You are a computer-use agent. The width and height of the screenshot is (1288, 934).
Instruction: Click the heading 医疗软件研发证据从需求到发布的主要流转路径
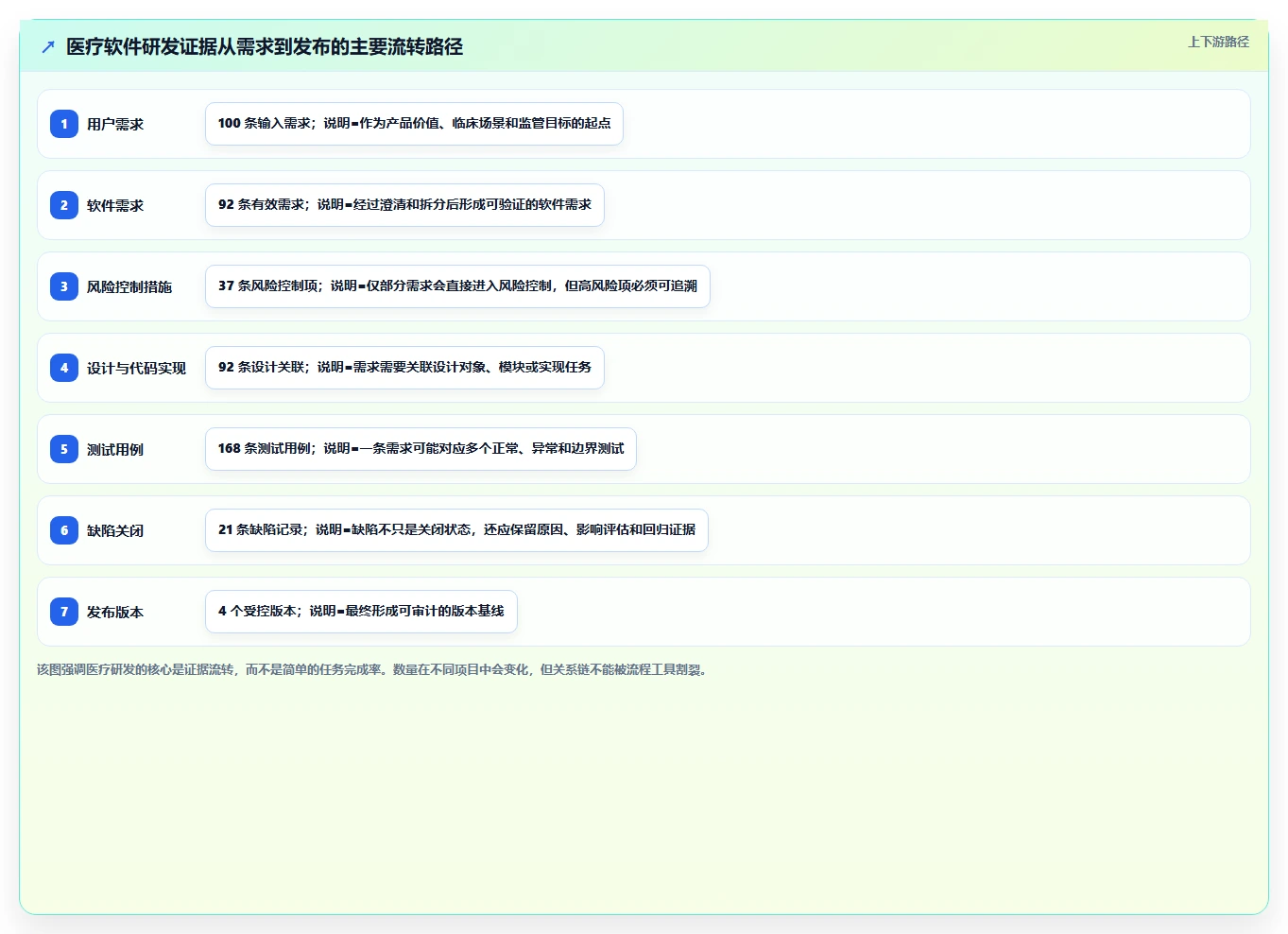point(265,46)
